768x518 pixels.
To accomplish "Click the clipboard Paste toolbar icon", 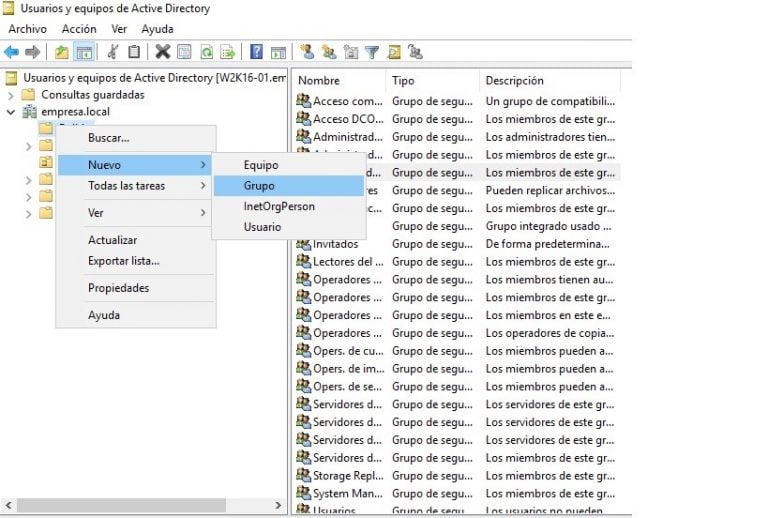I will click(x=134, y=51).
